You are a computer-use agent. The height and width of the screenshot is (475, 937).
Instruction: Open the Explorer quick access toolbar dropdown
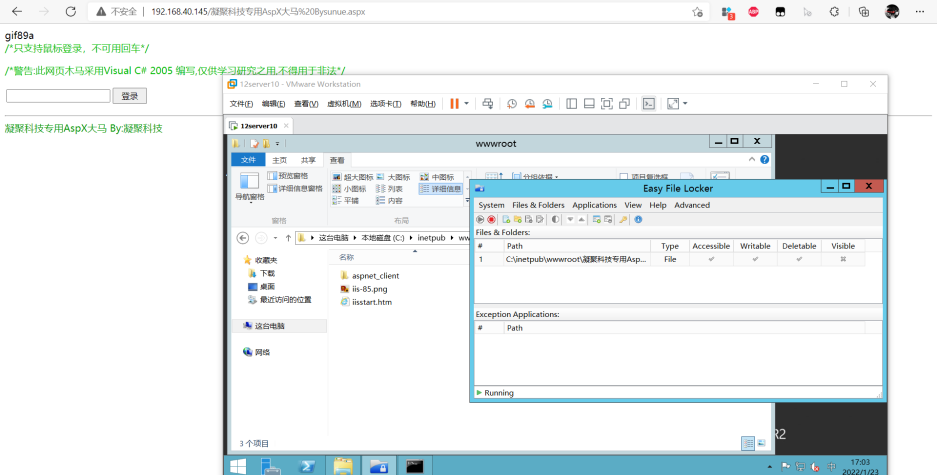click(x=277, y=143)
